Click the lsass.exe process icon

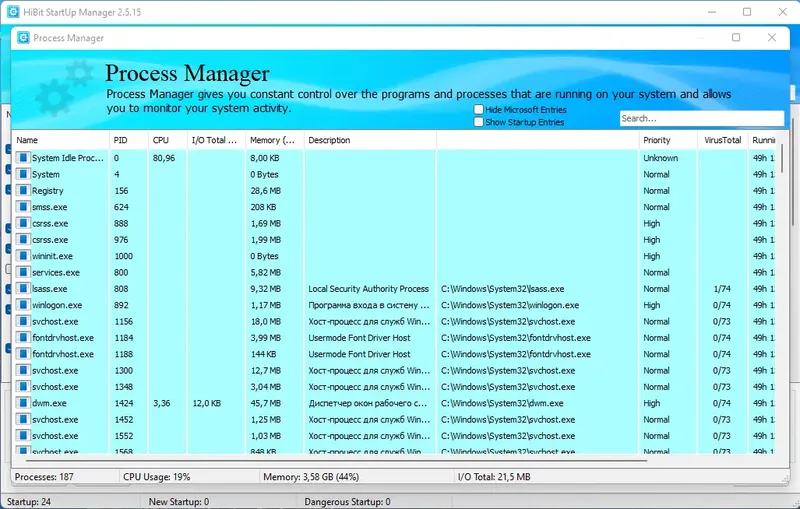click(22, 288)
